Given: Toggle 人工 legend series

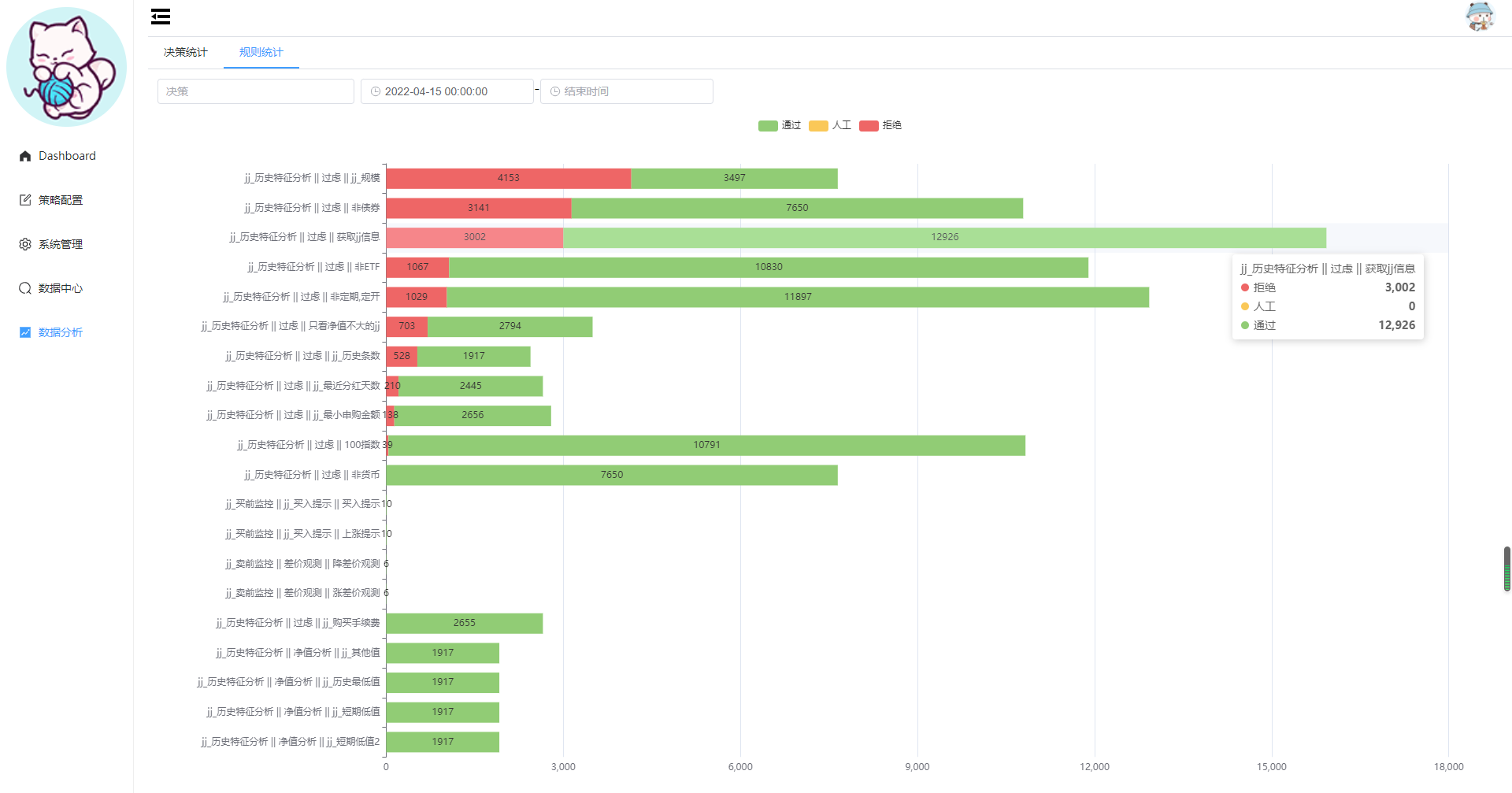Looking at the screenshot, I should (830, 125).
